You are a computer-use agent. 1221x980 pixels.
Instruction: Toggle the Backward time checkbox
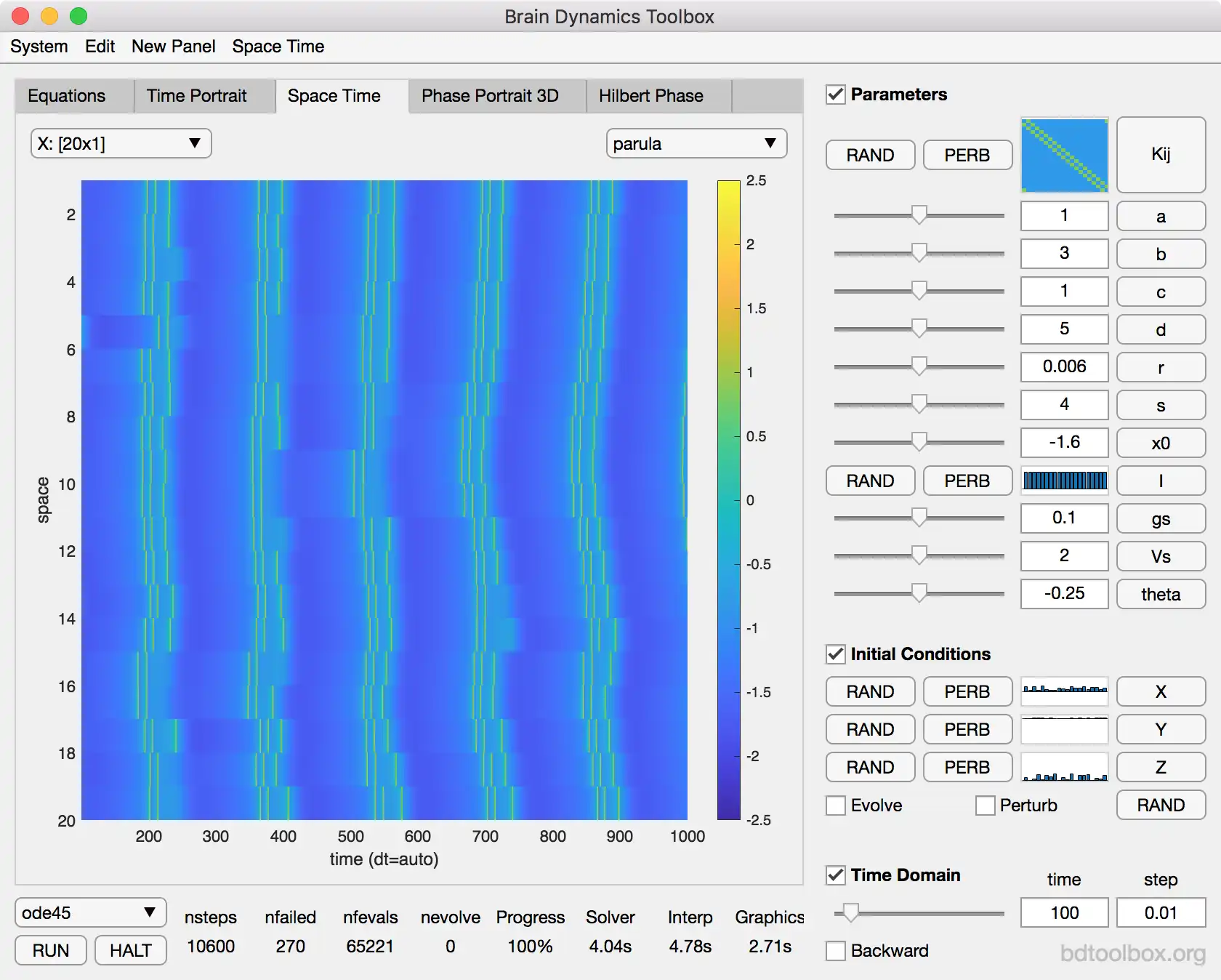point(836,951)
